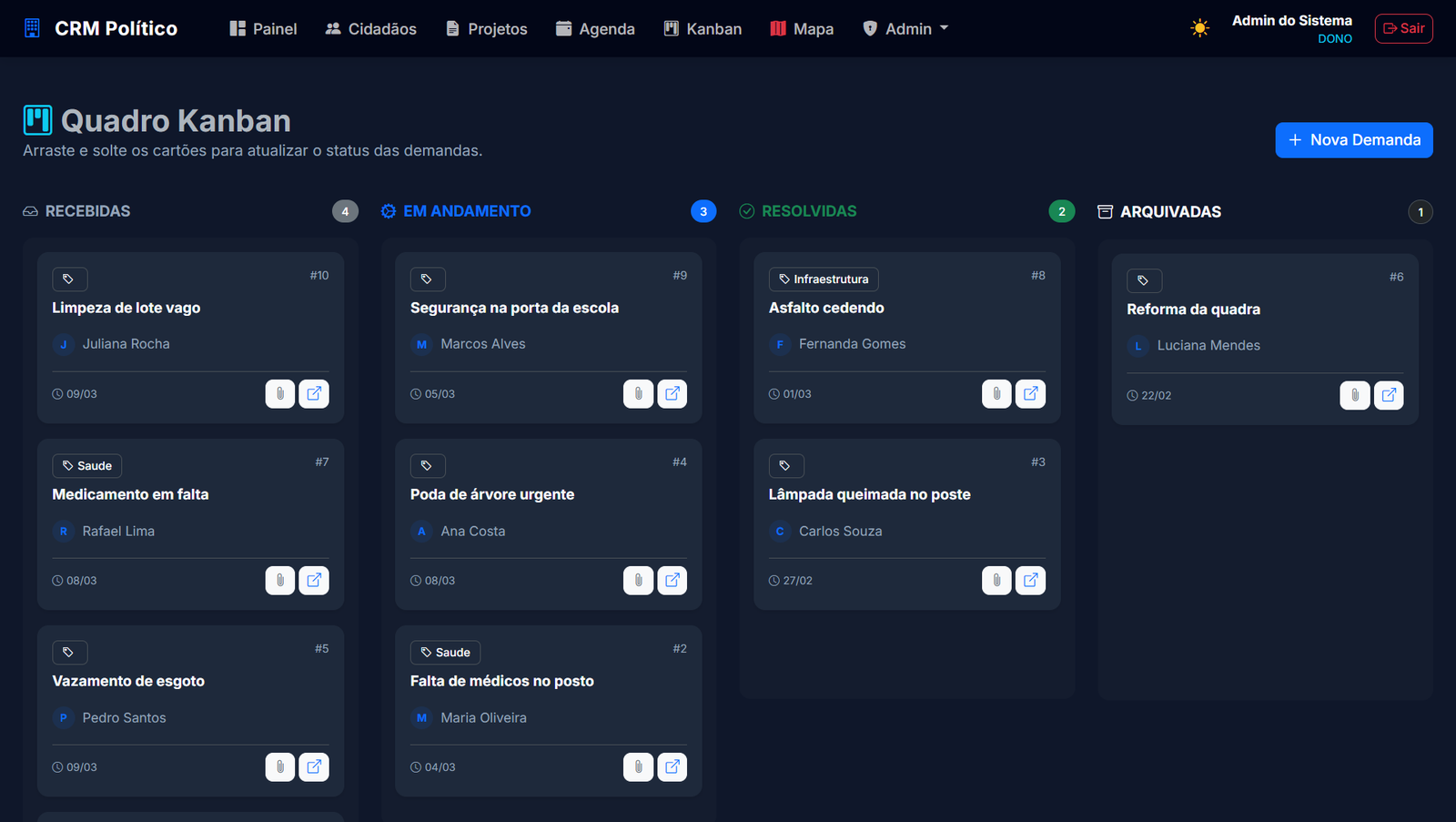This screenshot has width=1456, height=822.
Task: Click the paperclip on Poda de árvore urgente
Action: point(638,580)
